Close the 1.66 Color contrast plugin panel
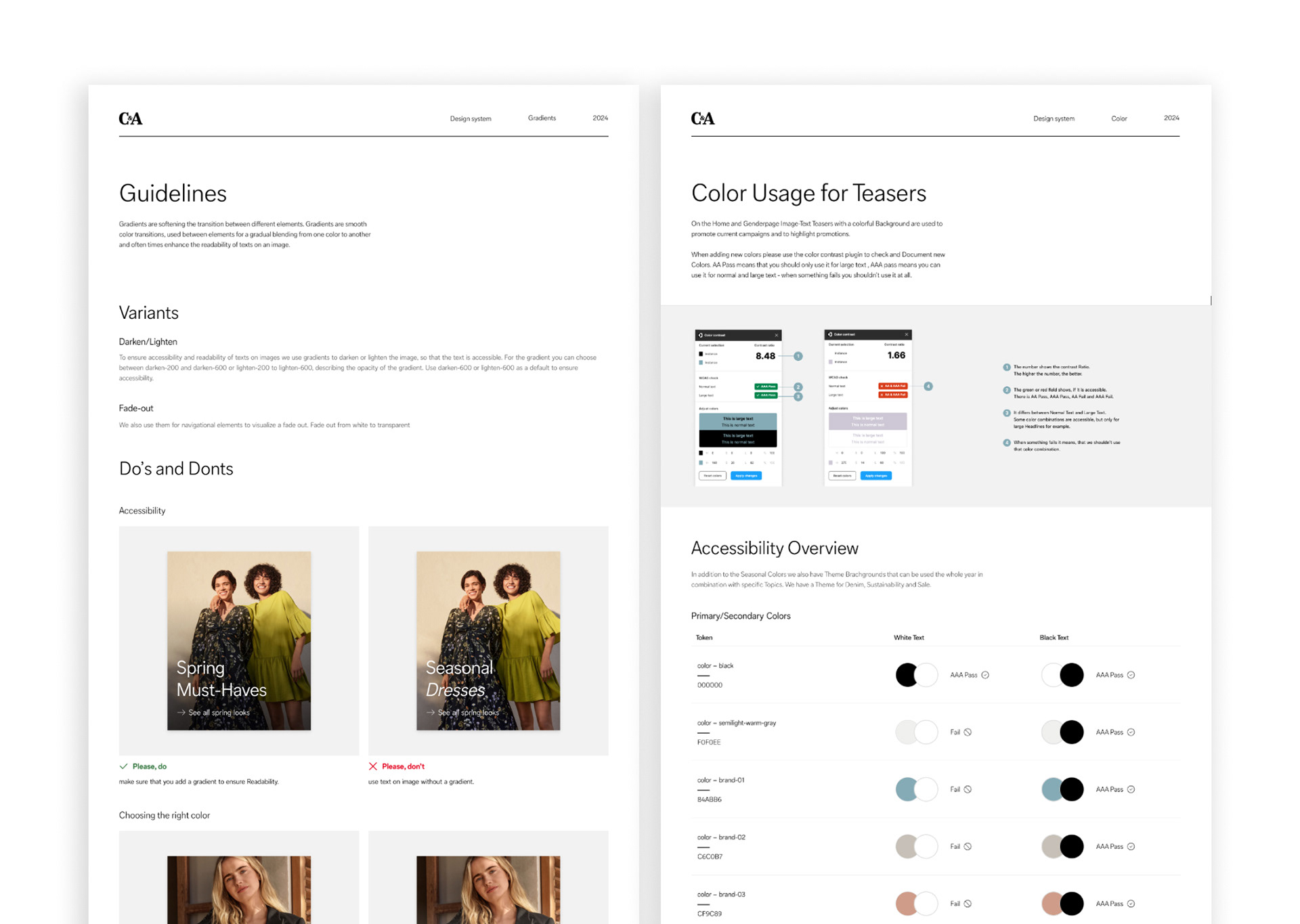This screenshot has width=1300, height=924. (906, 334)
